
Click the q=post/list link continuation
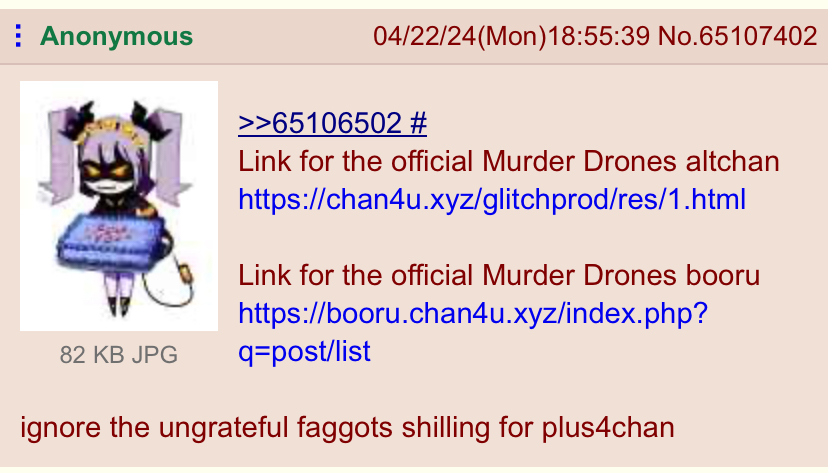point(304,352)
